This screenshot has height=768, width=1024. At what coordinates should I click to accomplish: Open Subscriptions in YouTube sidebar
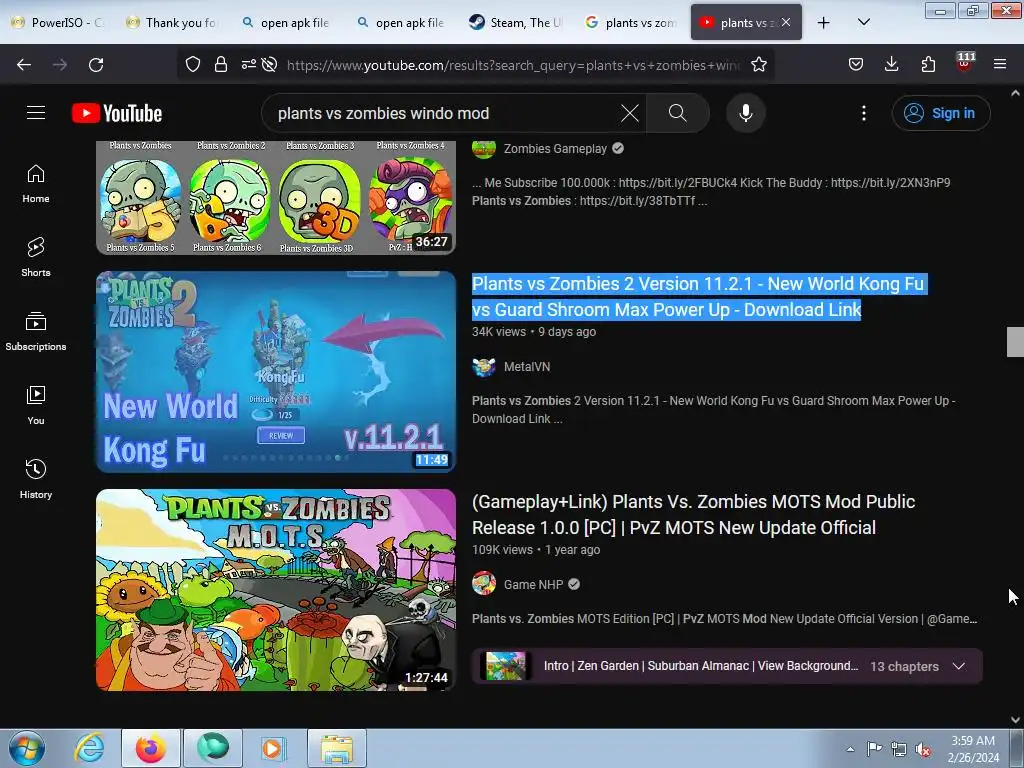[36, 331]
